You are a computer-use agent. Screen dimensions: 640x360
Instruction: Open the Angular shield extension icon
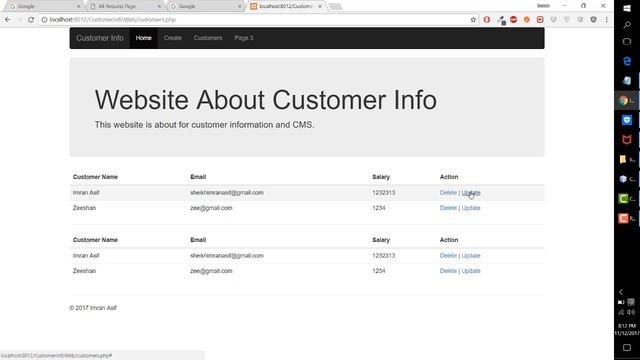[593, 20]
